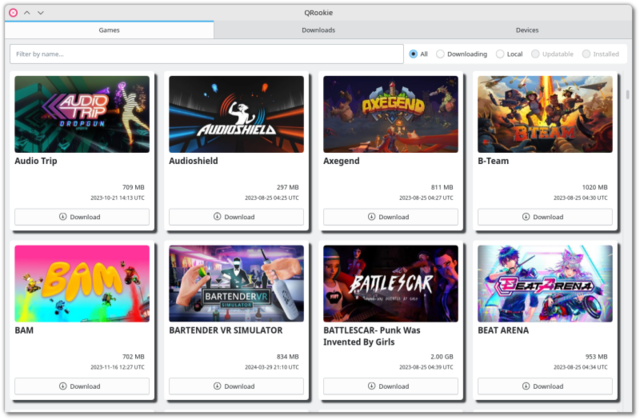Select the Installed filter radio button

600,54
